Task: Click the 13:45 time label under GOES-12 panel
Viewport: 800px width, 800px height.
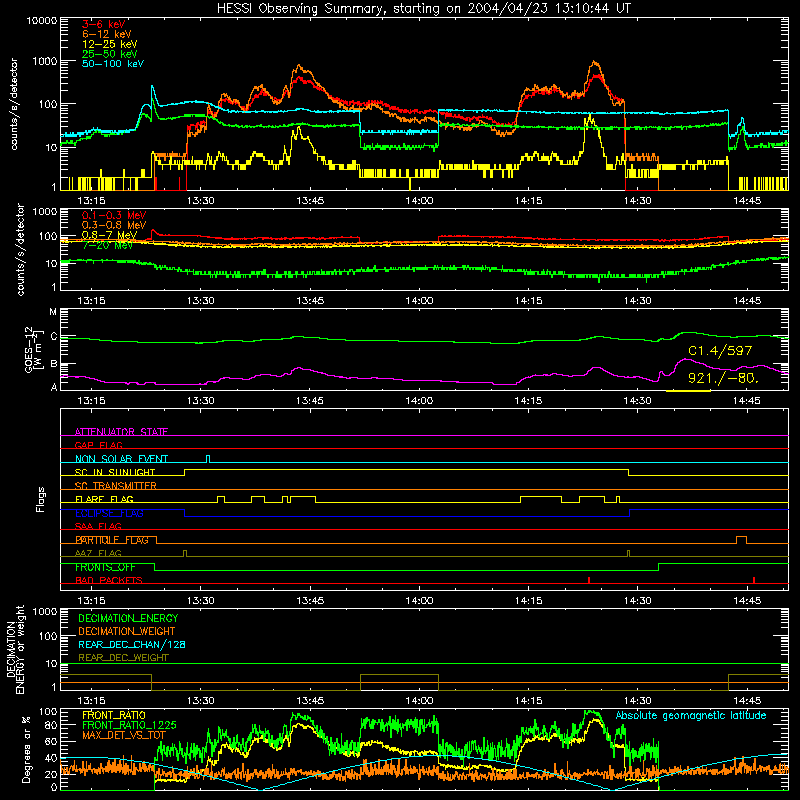Action: (x=310, y=401)
